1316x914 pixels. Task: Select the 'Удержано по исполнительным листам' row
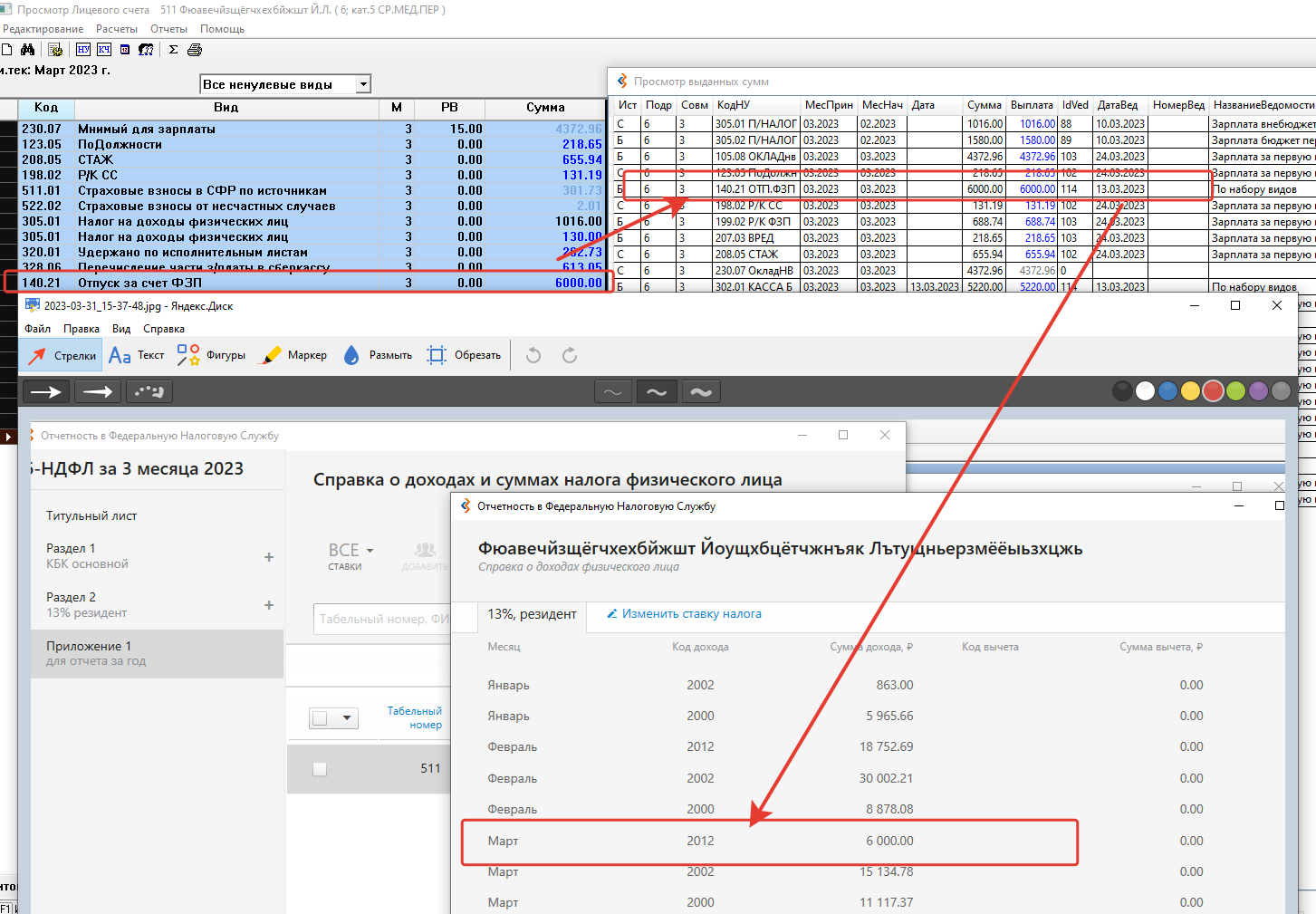click(312, 252)
